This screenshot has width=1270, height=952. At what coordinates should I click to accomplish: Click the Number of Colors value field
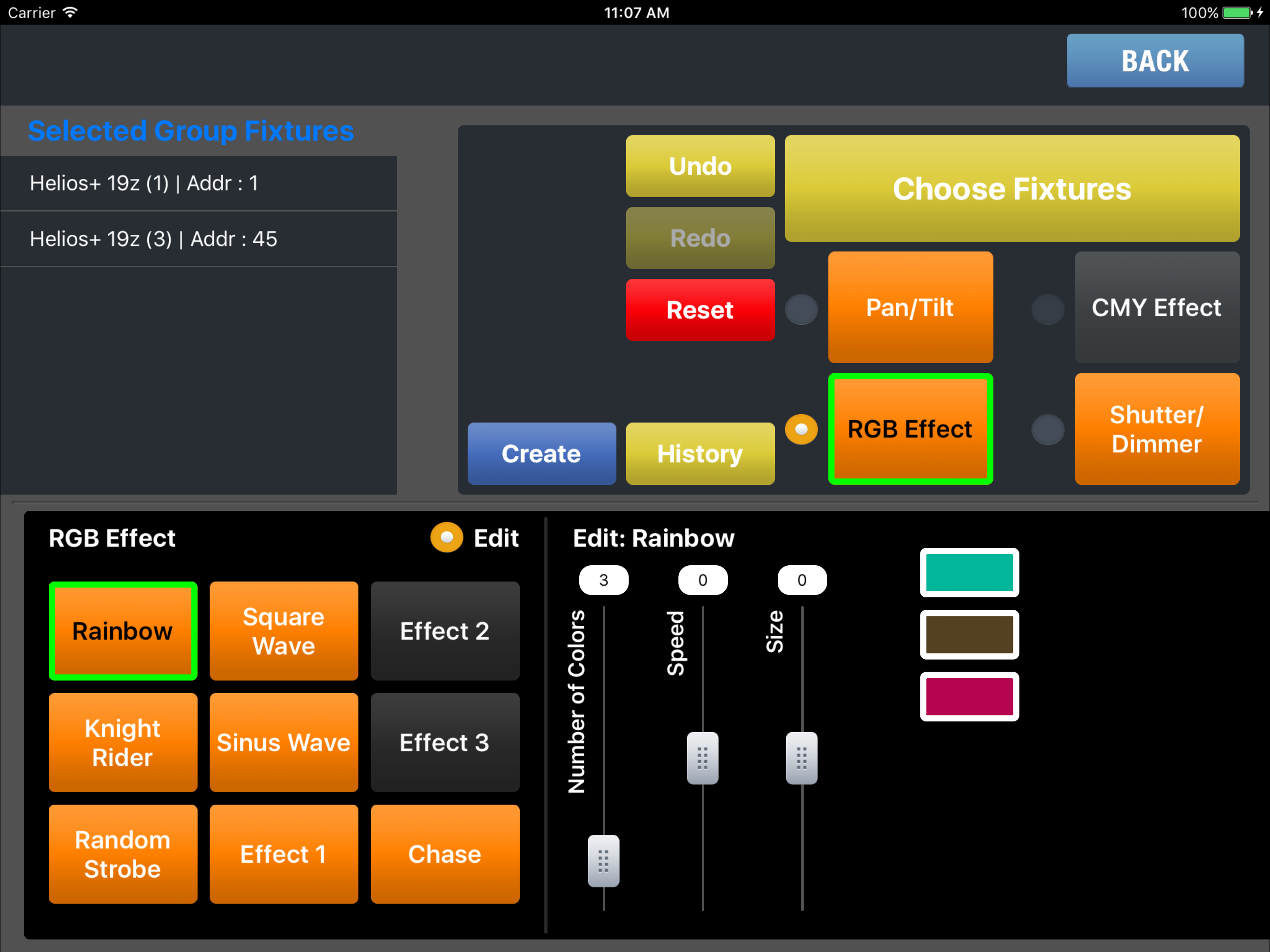pyautogui.click(x=603, y=580)
